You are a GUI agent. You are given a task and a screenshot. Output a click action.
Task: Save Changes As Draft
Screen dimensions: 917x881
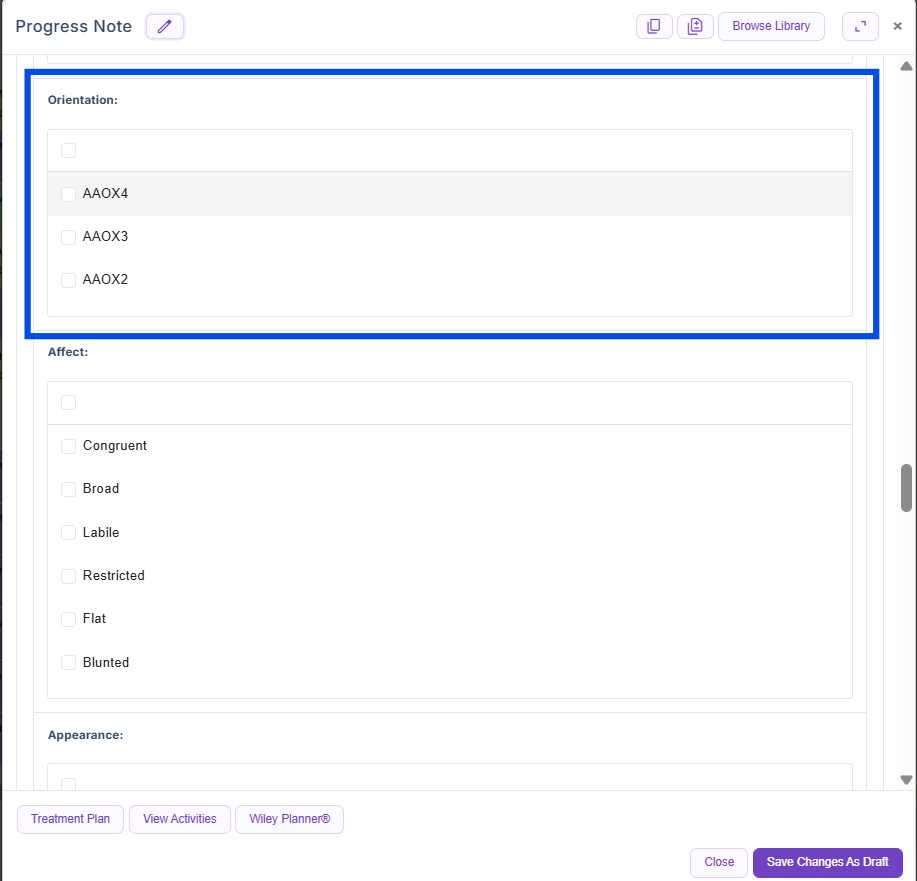point(827,862)
